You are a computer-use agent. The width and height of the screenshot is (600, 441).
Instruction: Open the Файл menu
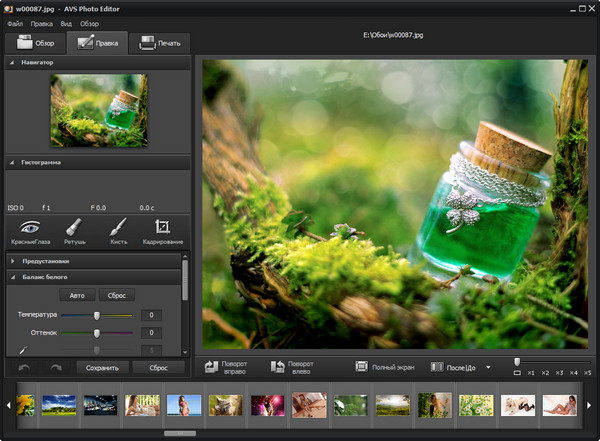[15, 23]
